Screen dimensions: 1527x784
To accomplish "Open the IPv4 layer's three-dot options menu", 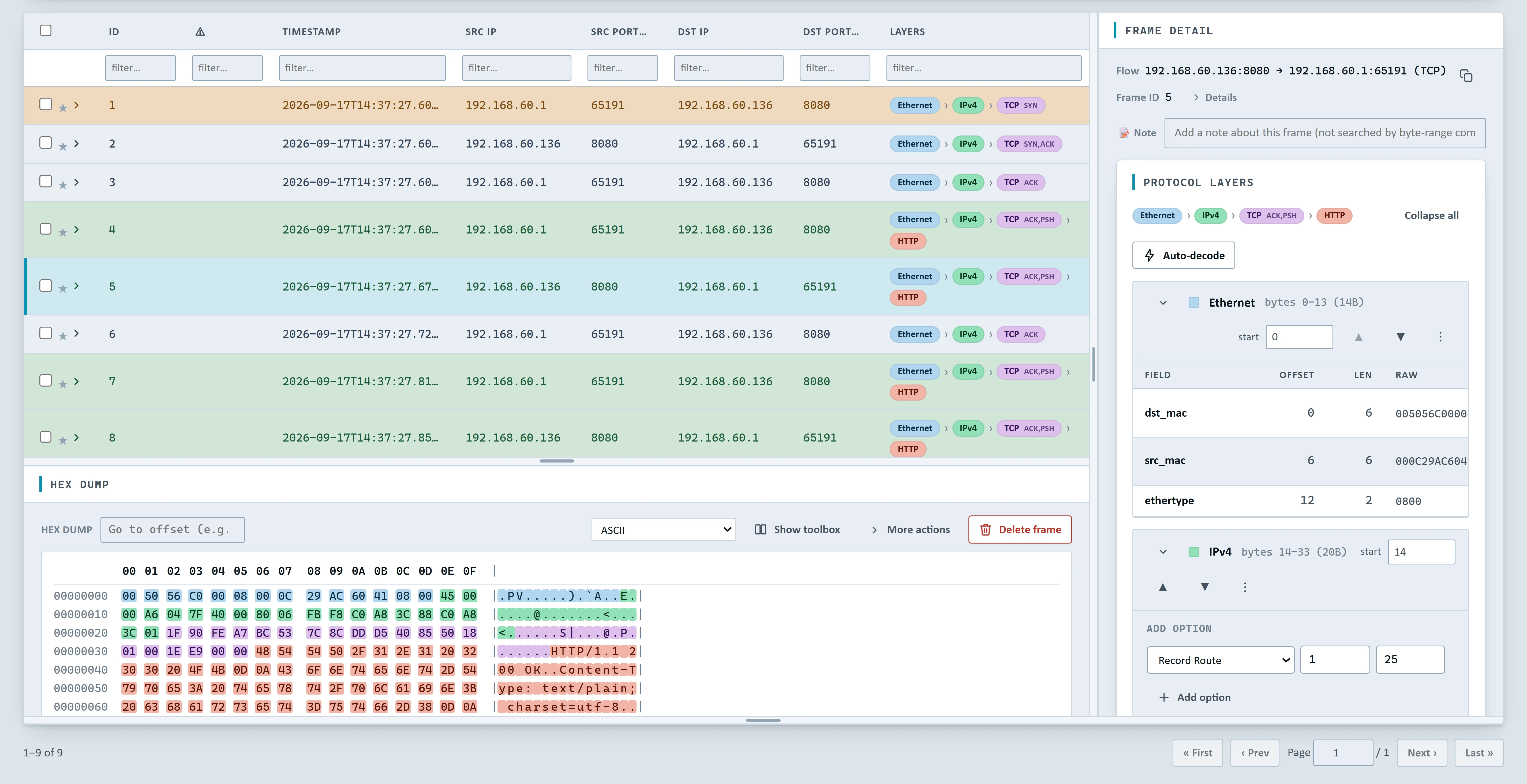I will (1245, 587).
